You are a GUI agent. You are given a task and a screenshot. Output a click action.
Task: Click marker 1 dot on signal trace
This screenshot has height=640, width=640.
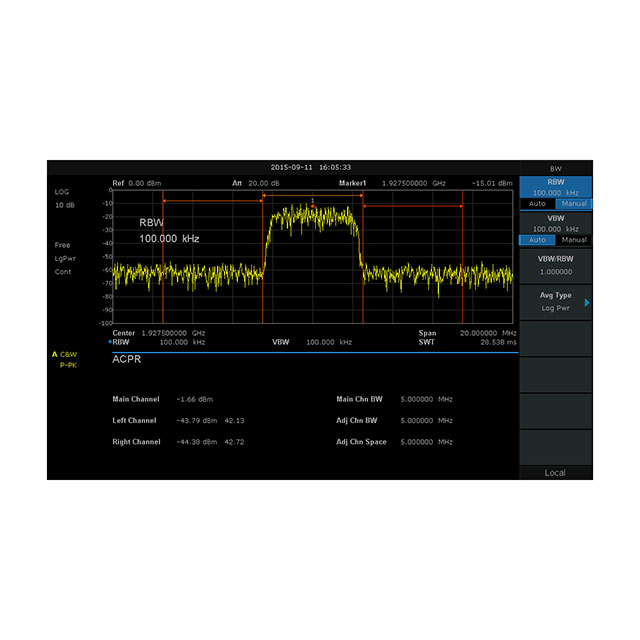[x=312, y=205]
